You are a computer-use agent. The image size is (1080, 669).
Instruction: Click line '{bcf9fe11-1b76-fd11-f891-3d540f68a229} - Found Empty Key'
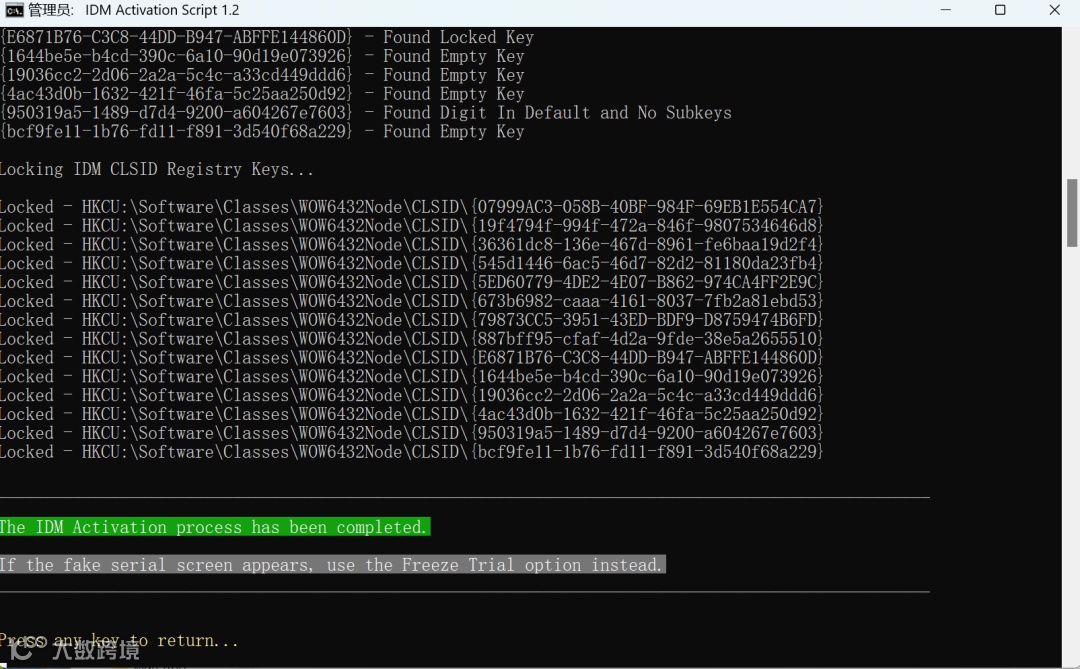pos(262,132)
